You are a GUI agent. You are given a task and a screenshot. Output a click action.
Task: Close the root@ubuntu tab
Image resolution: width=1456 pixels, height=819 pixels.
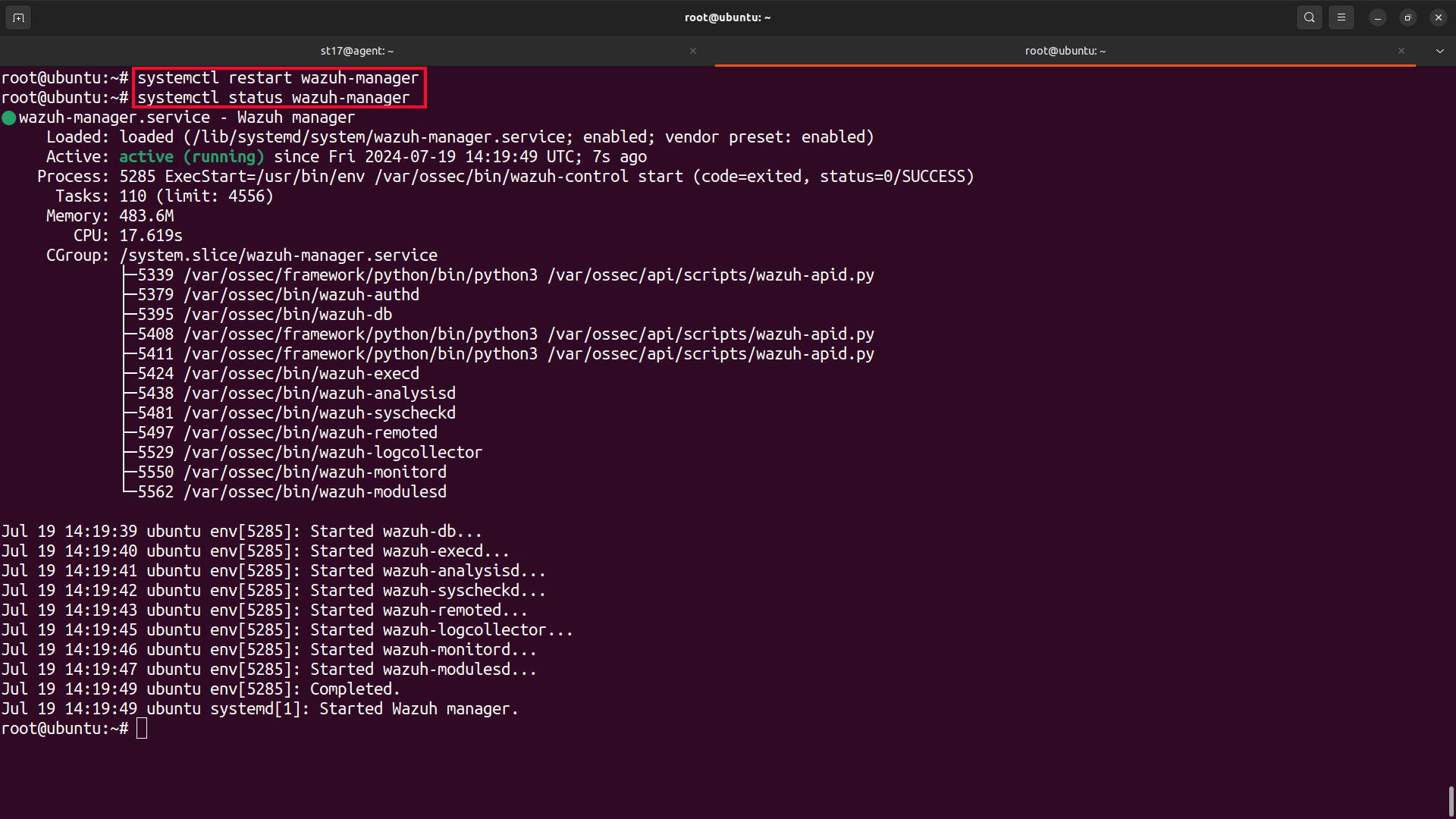(1401, 51)
